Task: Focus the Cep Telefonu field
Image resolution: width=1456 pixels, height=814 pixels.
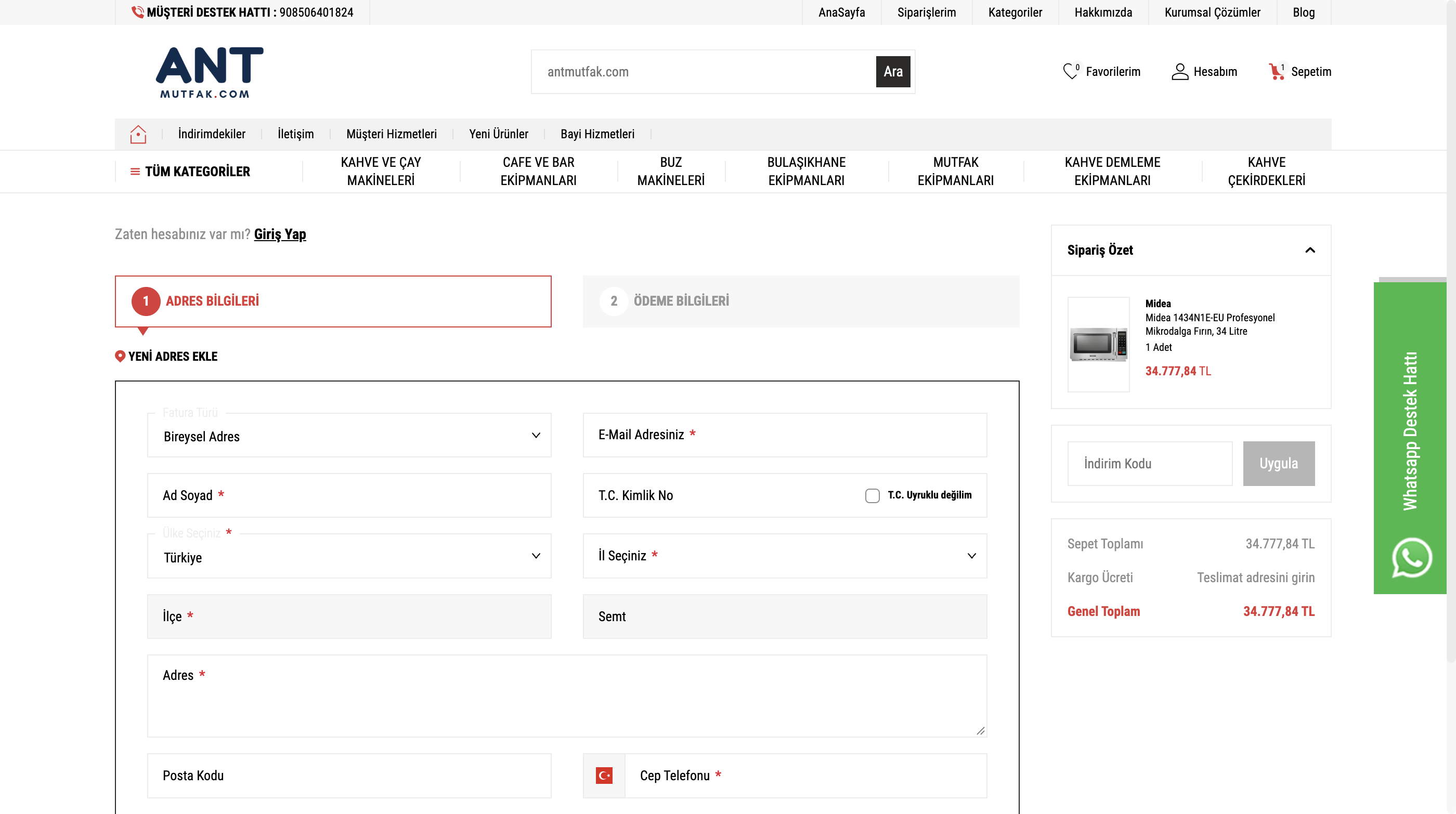Action: point(805,776)
